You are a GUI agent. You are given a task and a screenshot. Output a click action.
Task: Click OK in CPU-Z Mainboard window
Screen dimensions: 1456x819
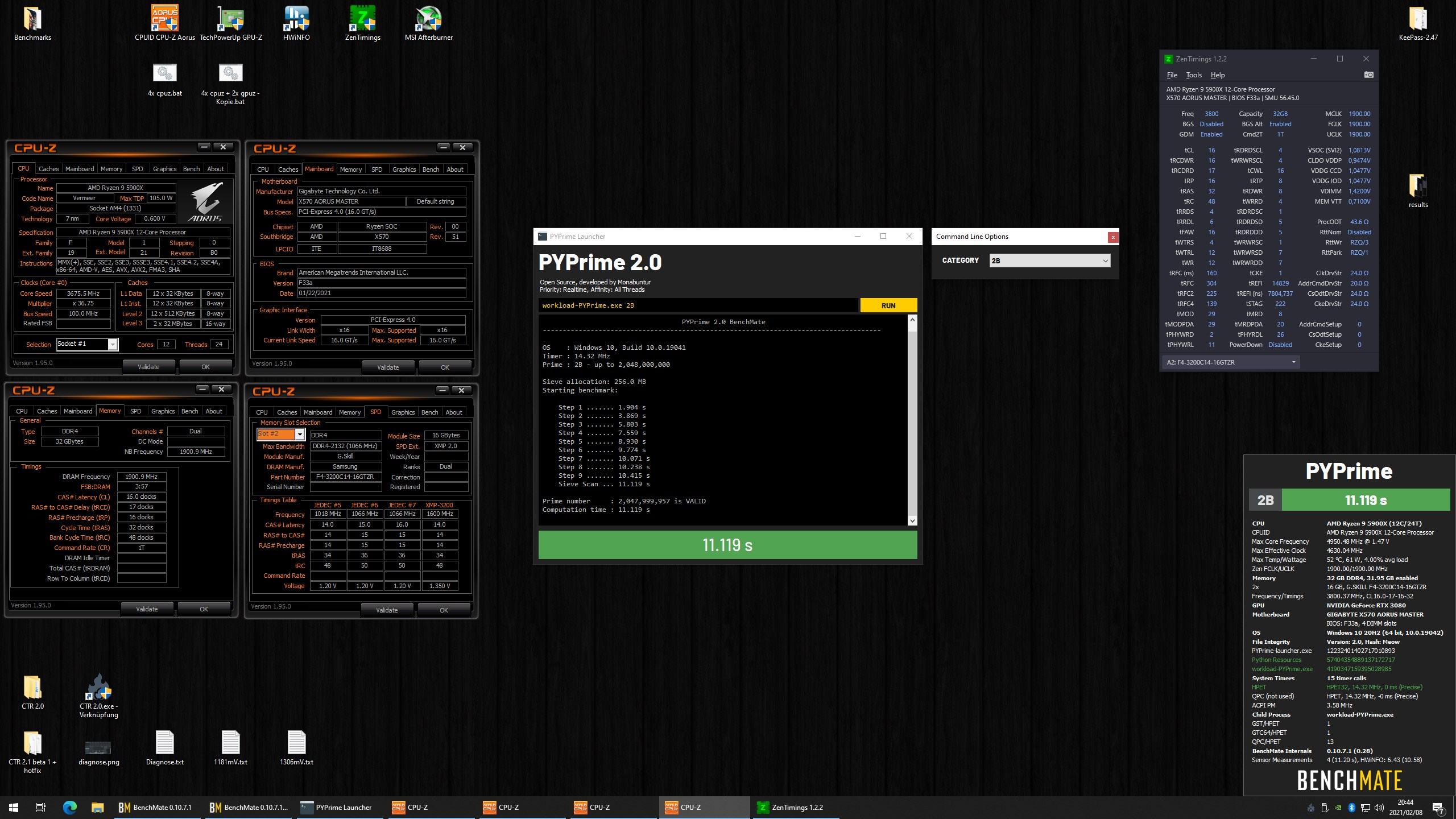445,367
